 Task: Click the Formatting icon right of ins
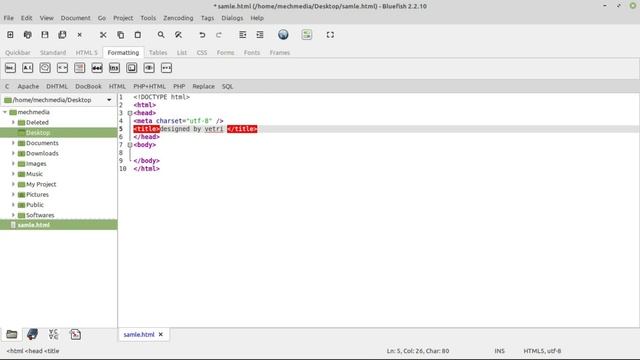tap(131, 68)
